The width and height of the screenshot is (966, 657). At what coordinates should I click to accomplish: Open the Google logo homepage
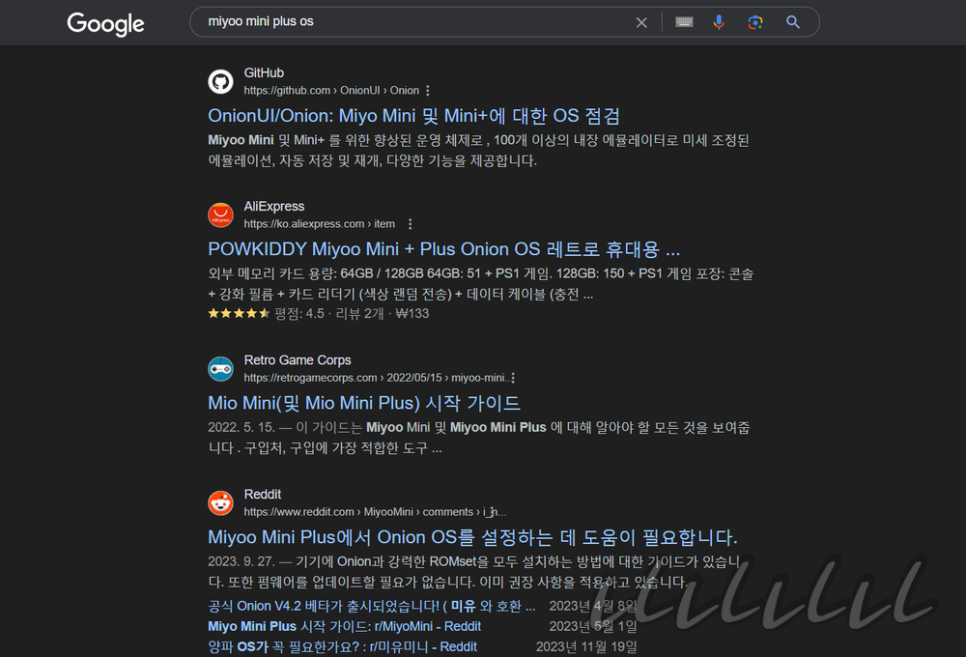(x=105, y=23)
